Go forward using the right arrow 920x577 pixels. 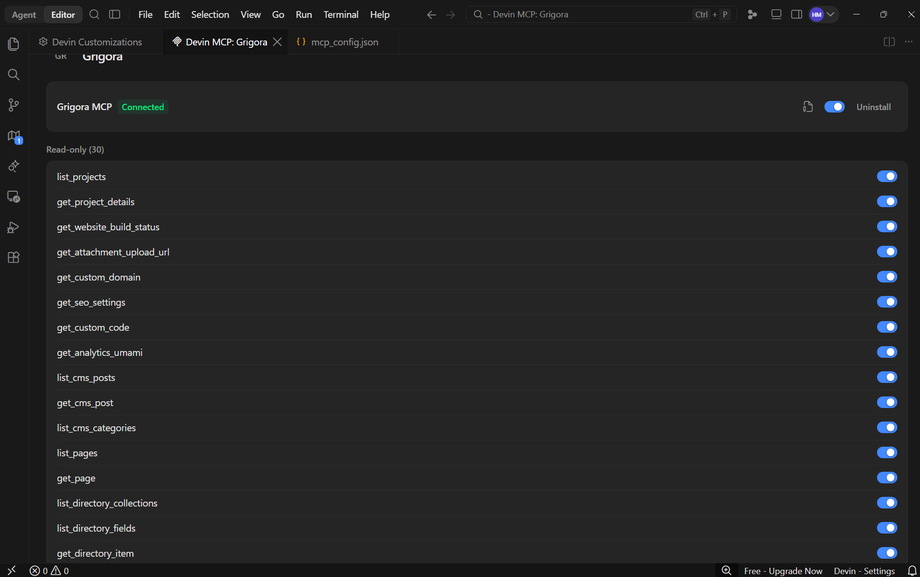click(451, 15)
